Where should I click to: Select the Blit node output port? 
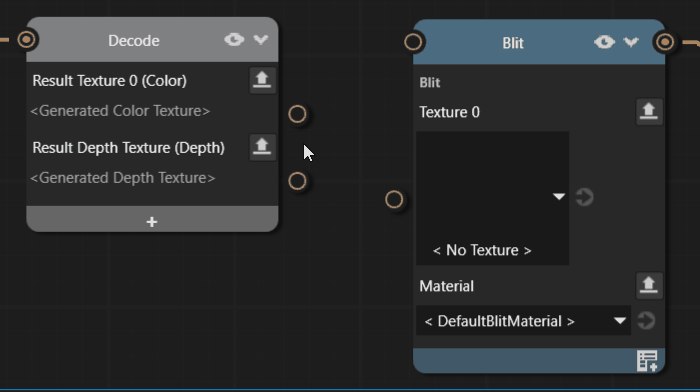[665, 42]
